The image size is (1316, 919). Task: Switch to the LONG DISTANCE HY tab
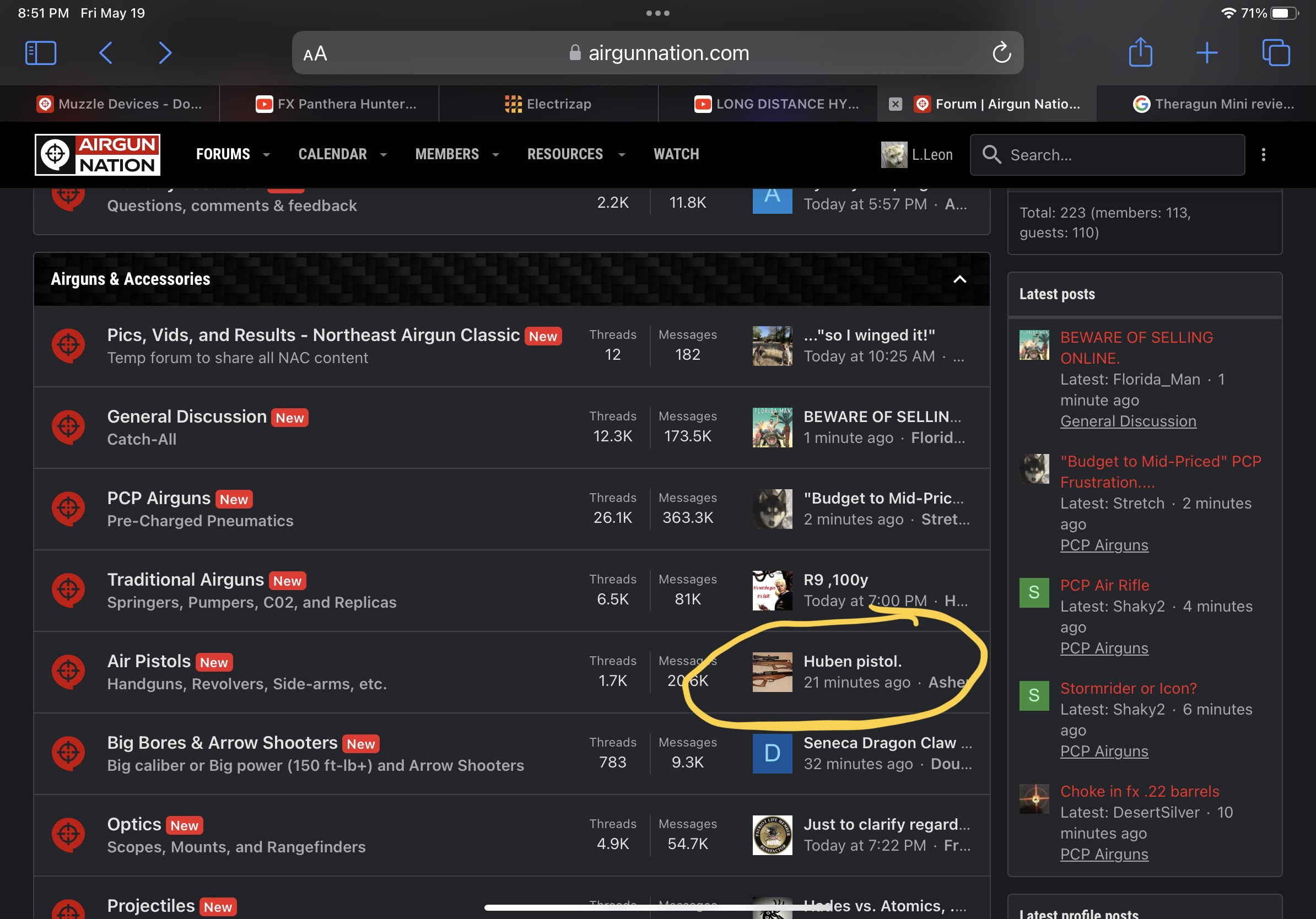[x=768, y=104]
